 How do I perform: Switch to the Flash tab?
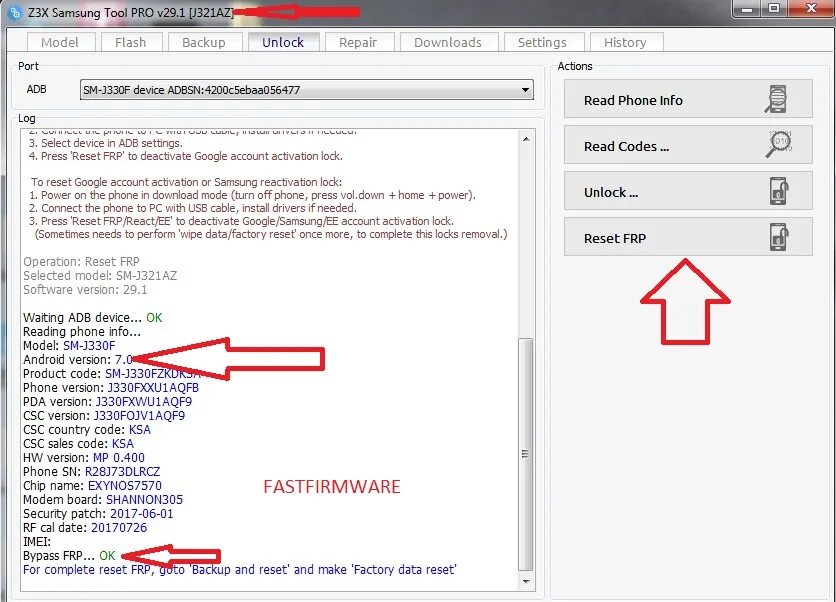(x=131, y=42)
